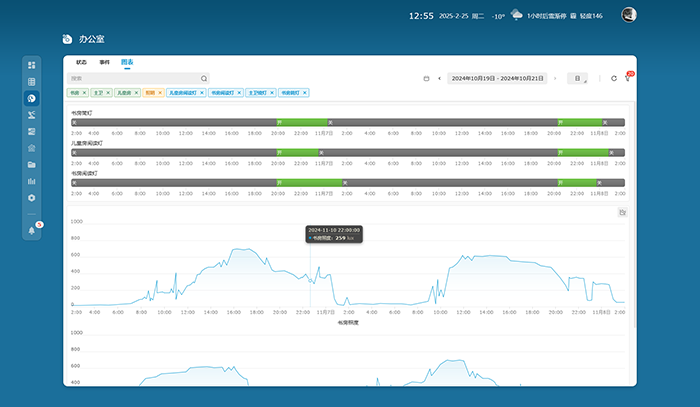The height and width of the screenshot is (407, 700).
Task: Open the filter icon with red badge
Action: (x=628, y=78)
